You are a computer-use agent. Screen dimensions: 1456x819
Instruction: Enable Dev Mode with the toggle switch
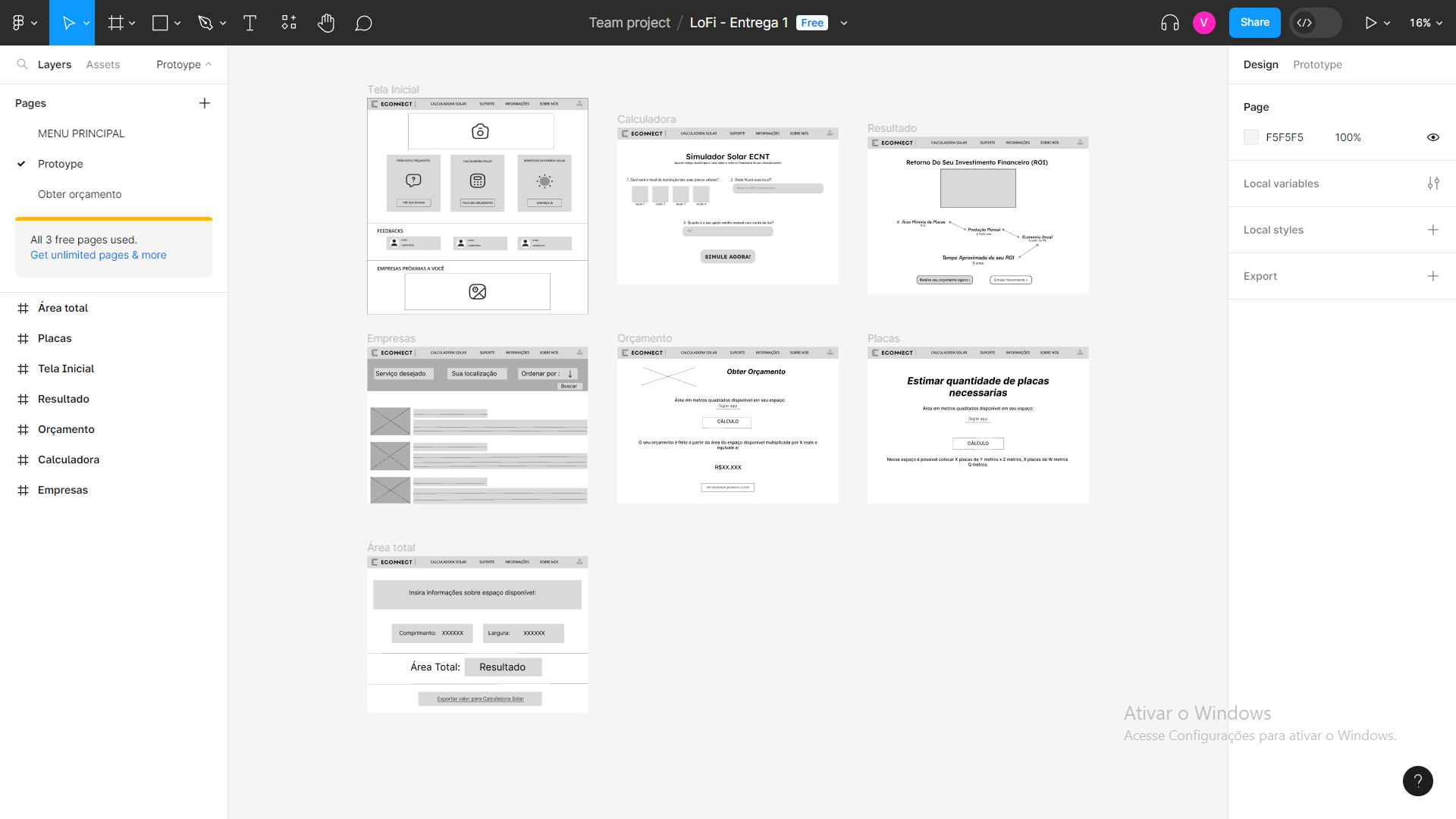tap(1314, 23)
